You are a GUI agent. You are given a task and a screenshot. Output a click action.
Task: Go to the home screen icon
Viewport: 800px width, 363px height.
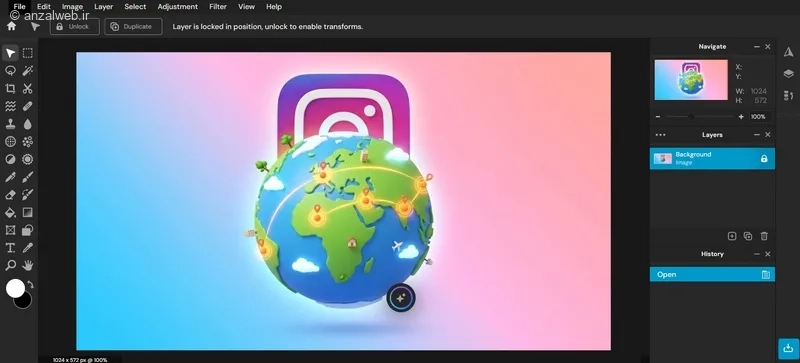click(x=11, y=26)
